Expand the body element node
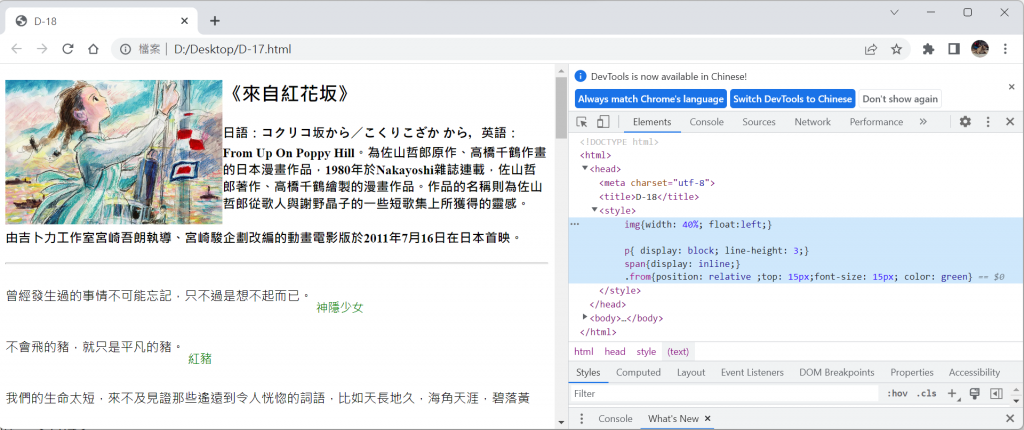The height and width of the screenshot is (430, 1024). (585, 318)
